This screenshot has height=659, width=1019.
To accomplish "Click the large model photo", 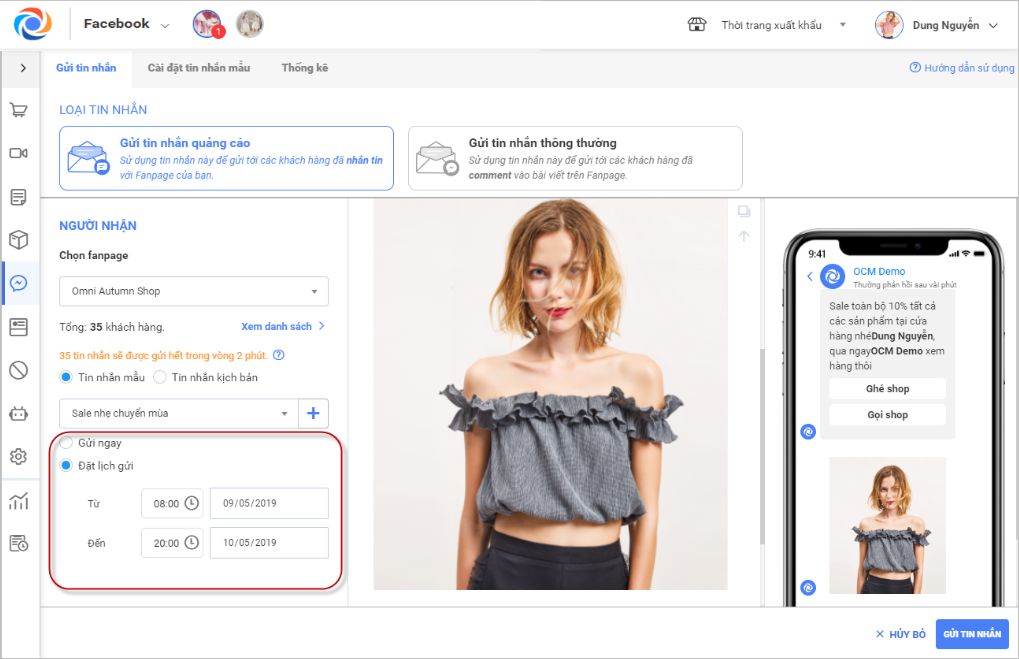I will pos(550,394).
